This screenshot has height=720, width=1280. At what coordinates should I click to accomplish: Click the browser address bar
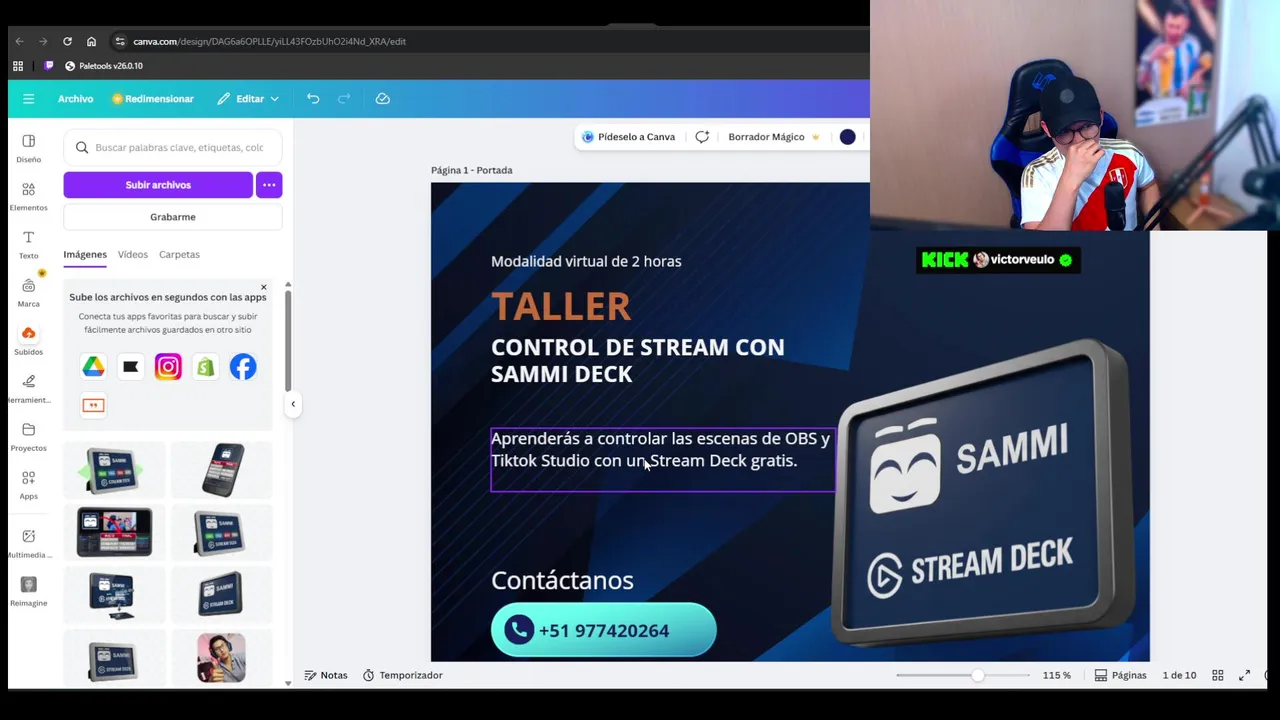(270, 41)
